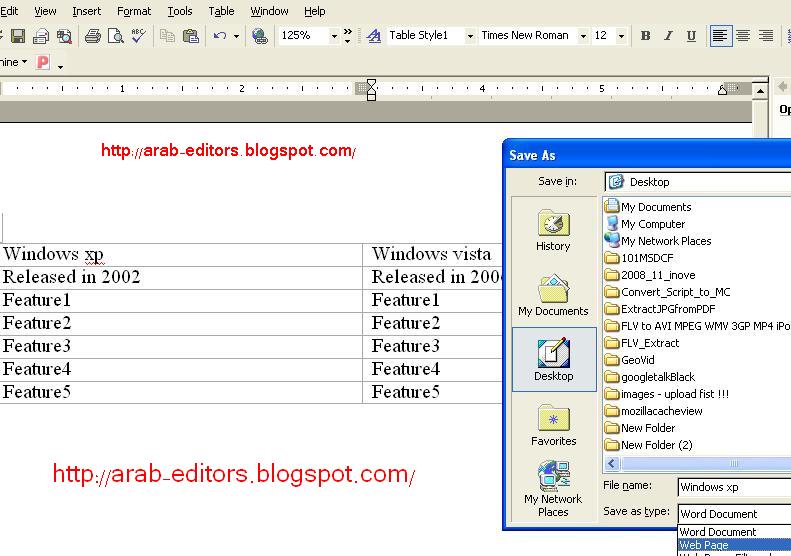Open the Undo history dropdown arrow
This screenshot has height=556, width=791.
pyautogui.click(x=236, y=36)
